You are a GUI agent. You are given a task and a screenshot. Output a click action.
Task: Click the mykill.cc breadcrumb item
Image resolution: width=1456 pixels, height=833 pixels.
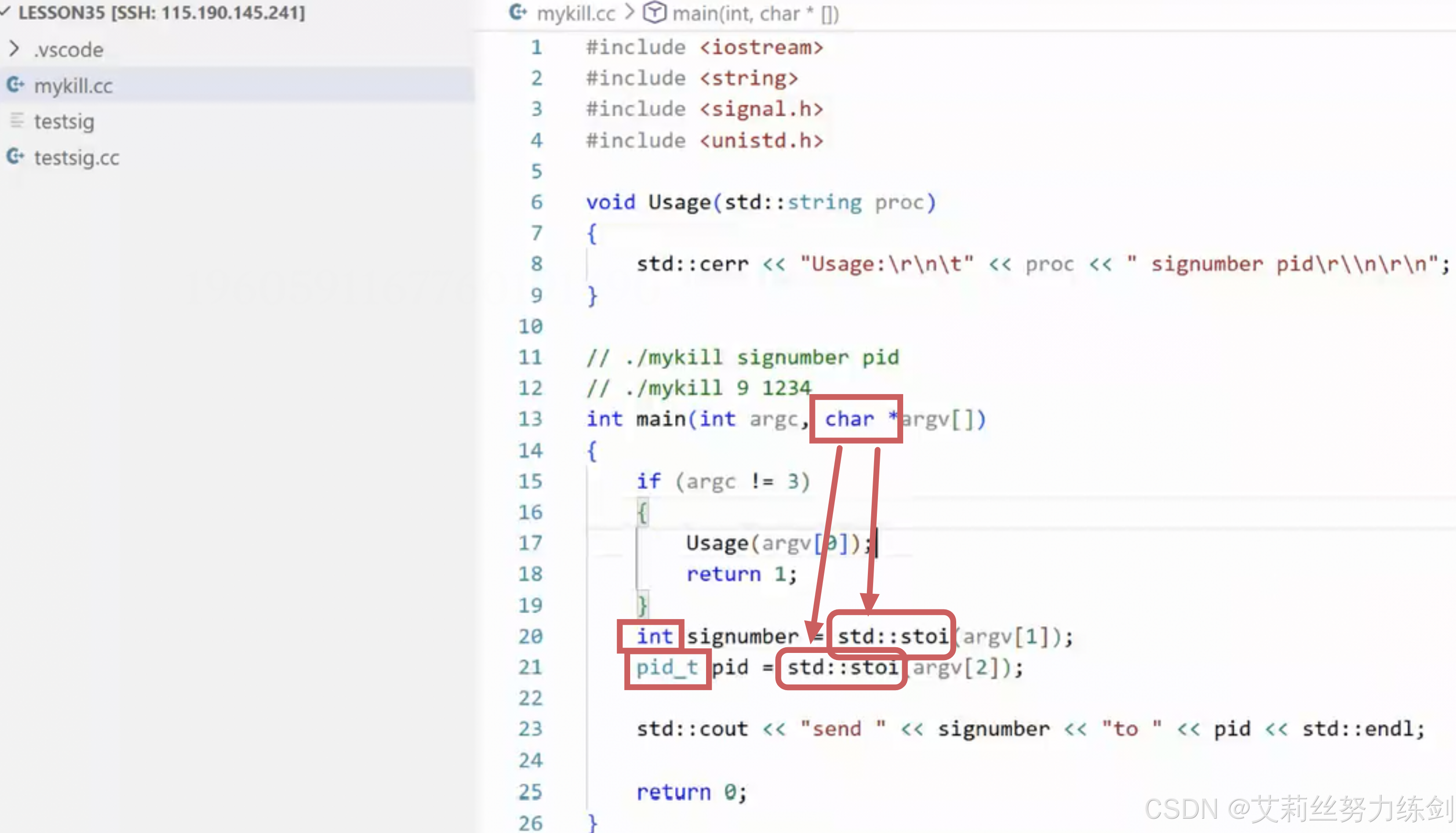(x=576, y=13)
